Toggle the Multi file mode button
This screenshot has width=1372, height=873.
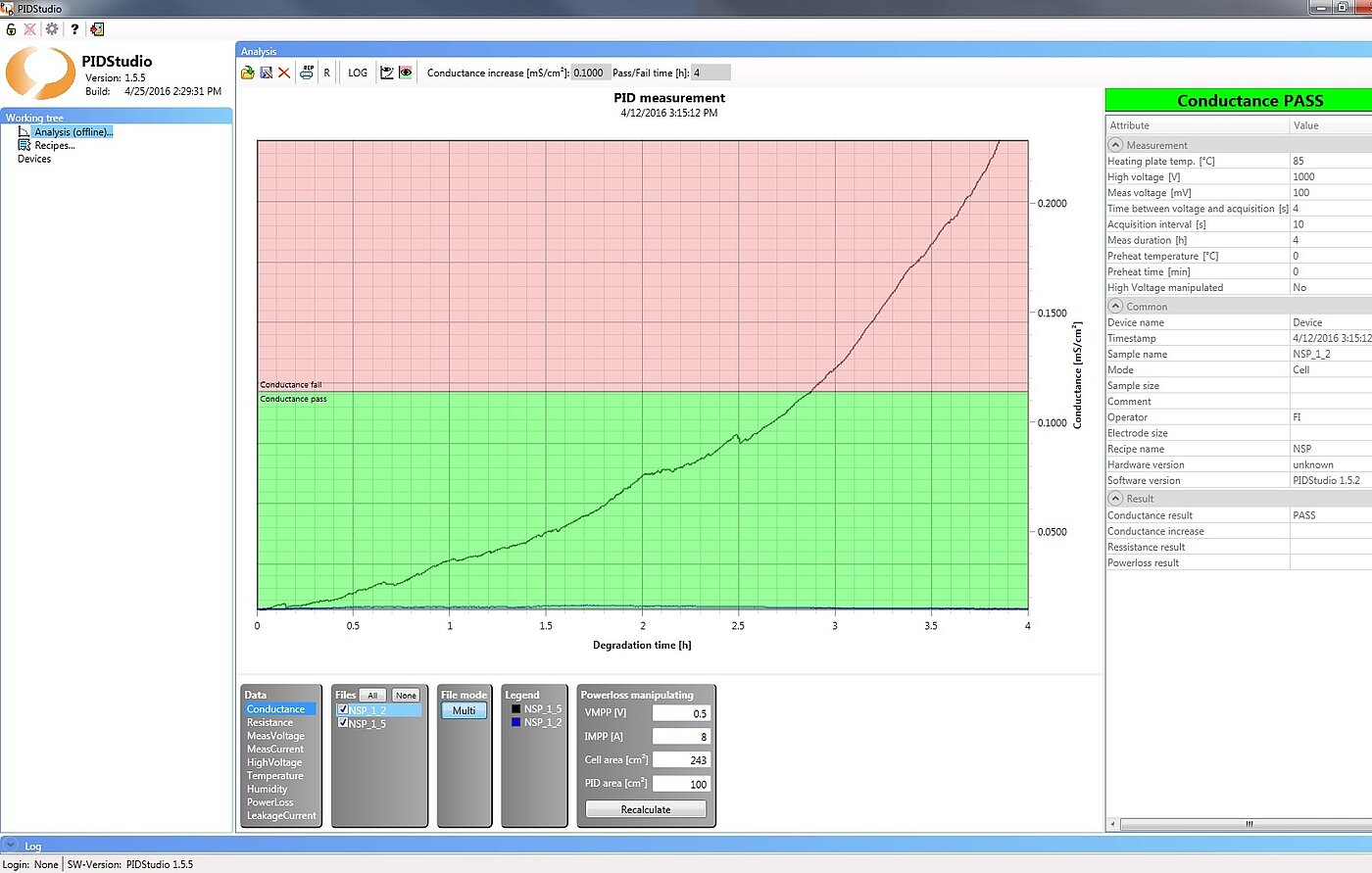[x=464, y=710]
